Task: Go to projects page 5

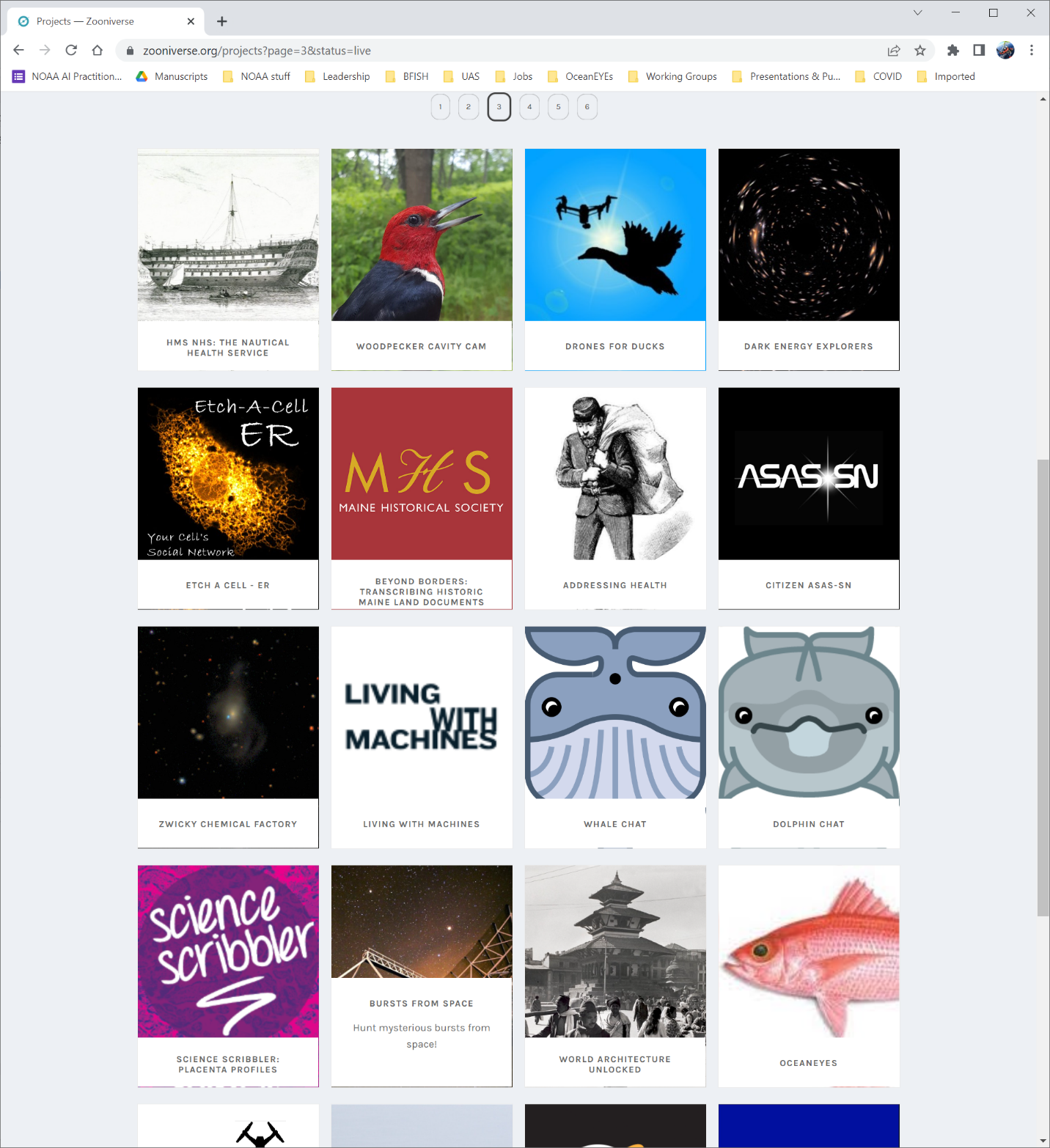Action: coord(558,107)
